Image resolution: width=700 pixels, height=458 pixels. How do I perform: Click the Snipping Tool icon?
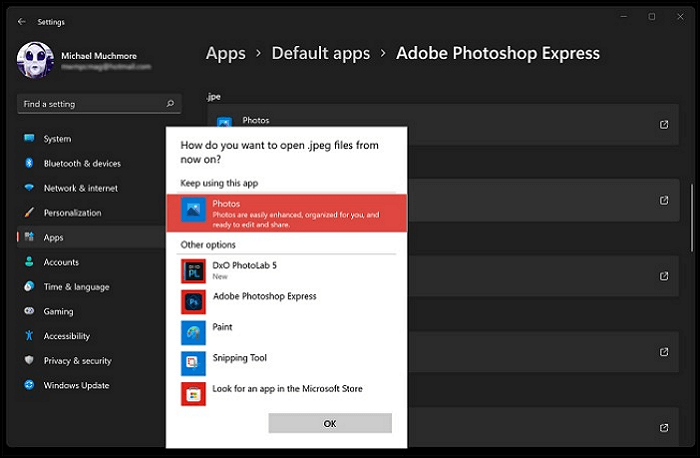(x=193, y=363)
